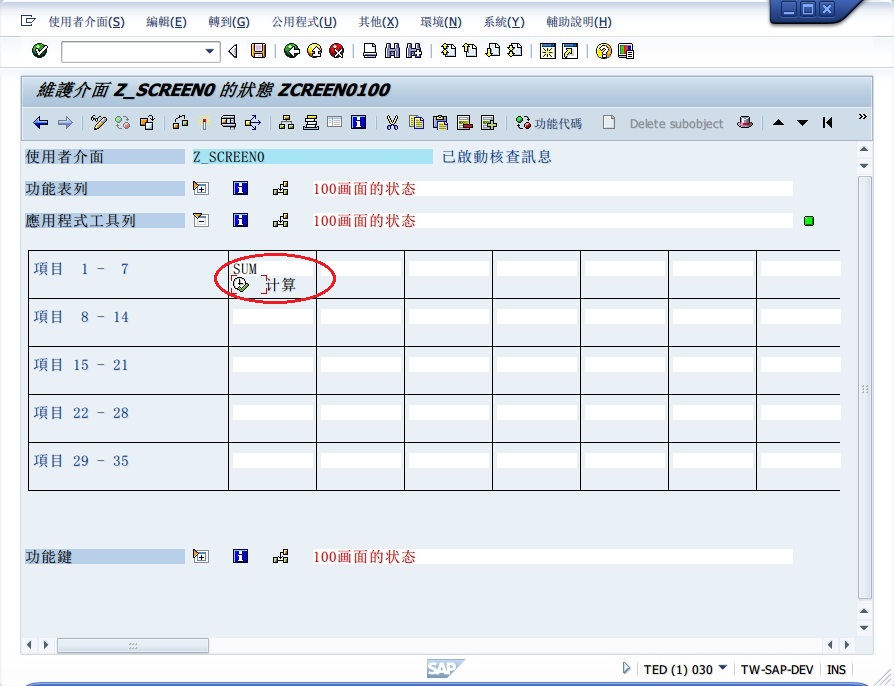
Task: Click the Cut scissors icon
Action: [x=392, y=123]
